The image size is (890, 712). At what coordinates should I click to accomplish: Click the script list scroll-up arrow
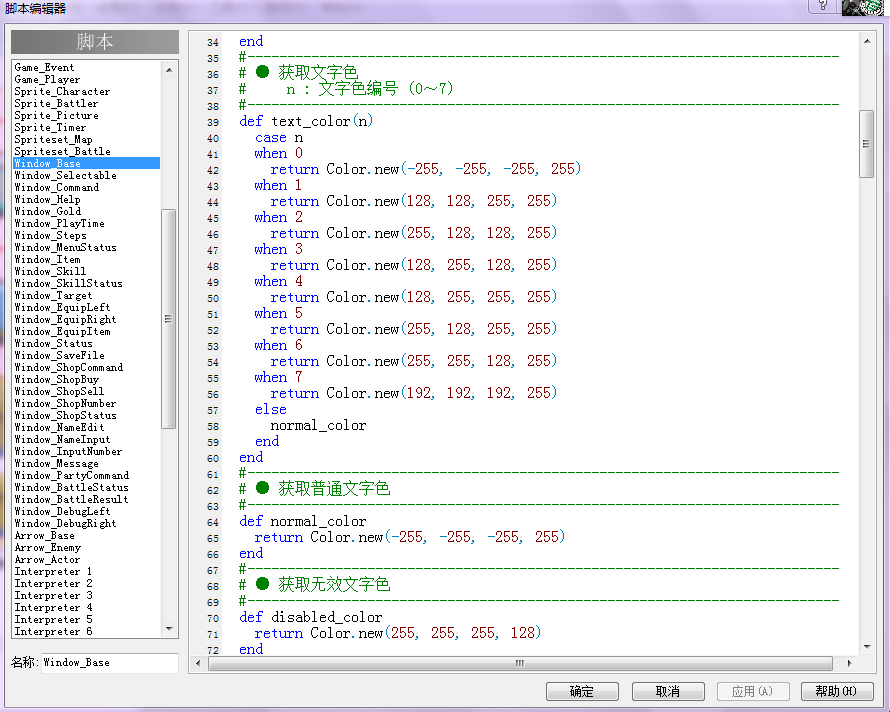tap(169, 69)
